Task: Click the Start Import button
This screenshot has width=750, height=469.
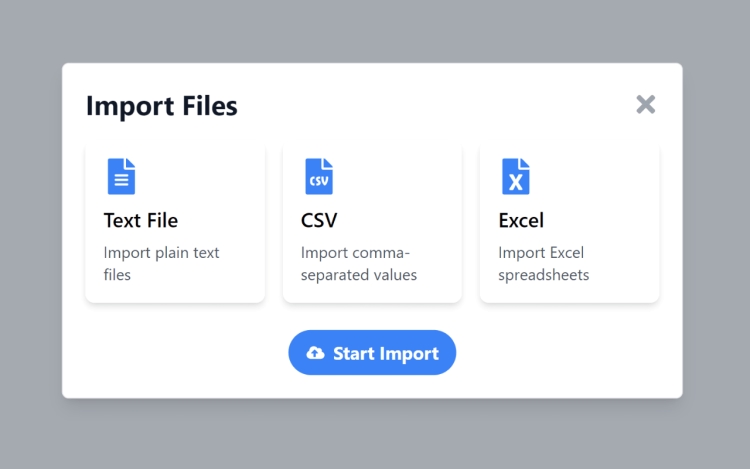Action: (372, 352)
